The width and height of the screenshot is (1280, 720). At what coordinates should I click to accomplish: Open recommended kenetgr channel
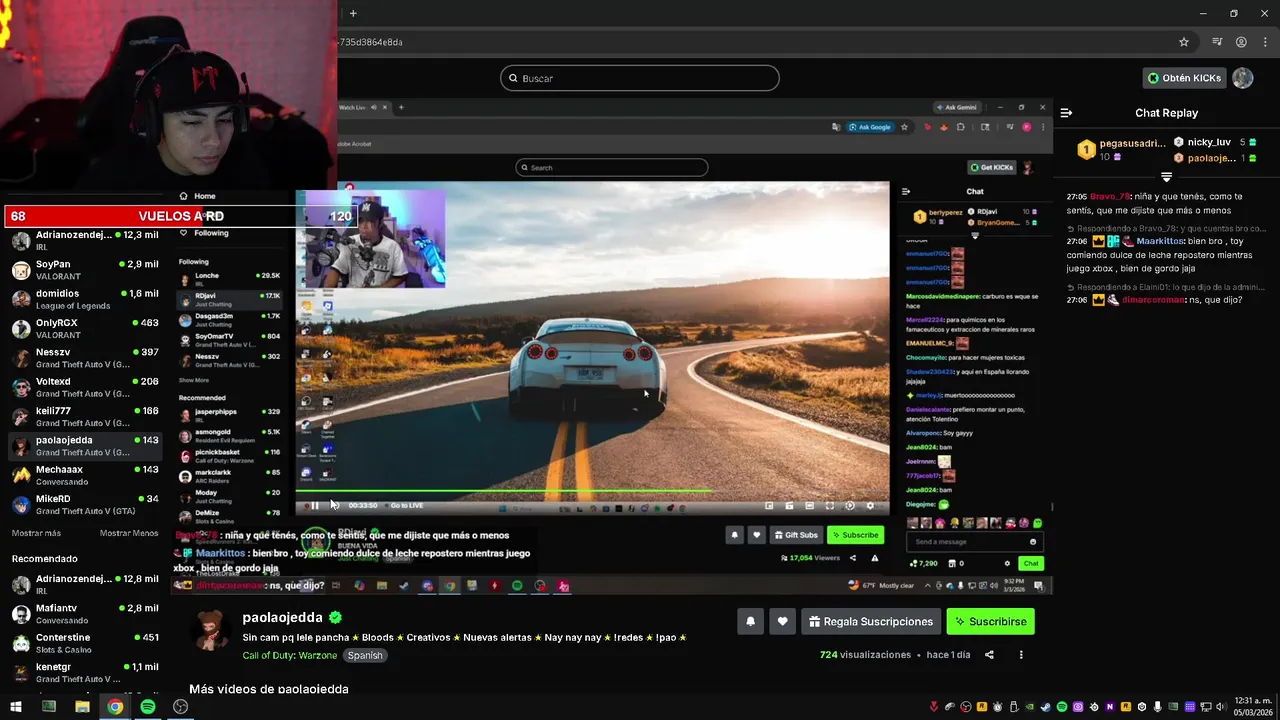click(85, 672)
